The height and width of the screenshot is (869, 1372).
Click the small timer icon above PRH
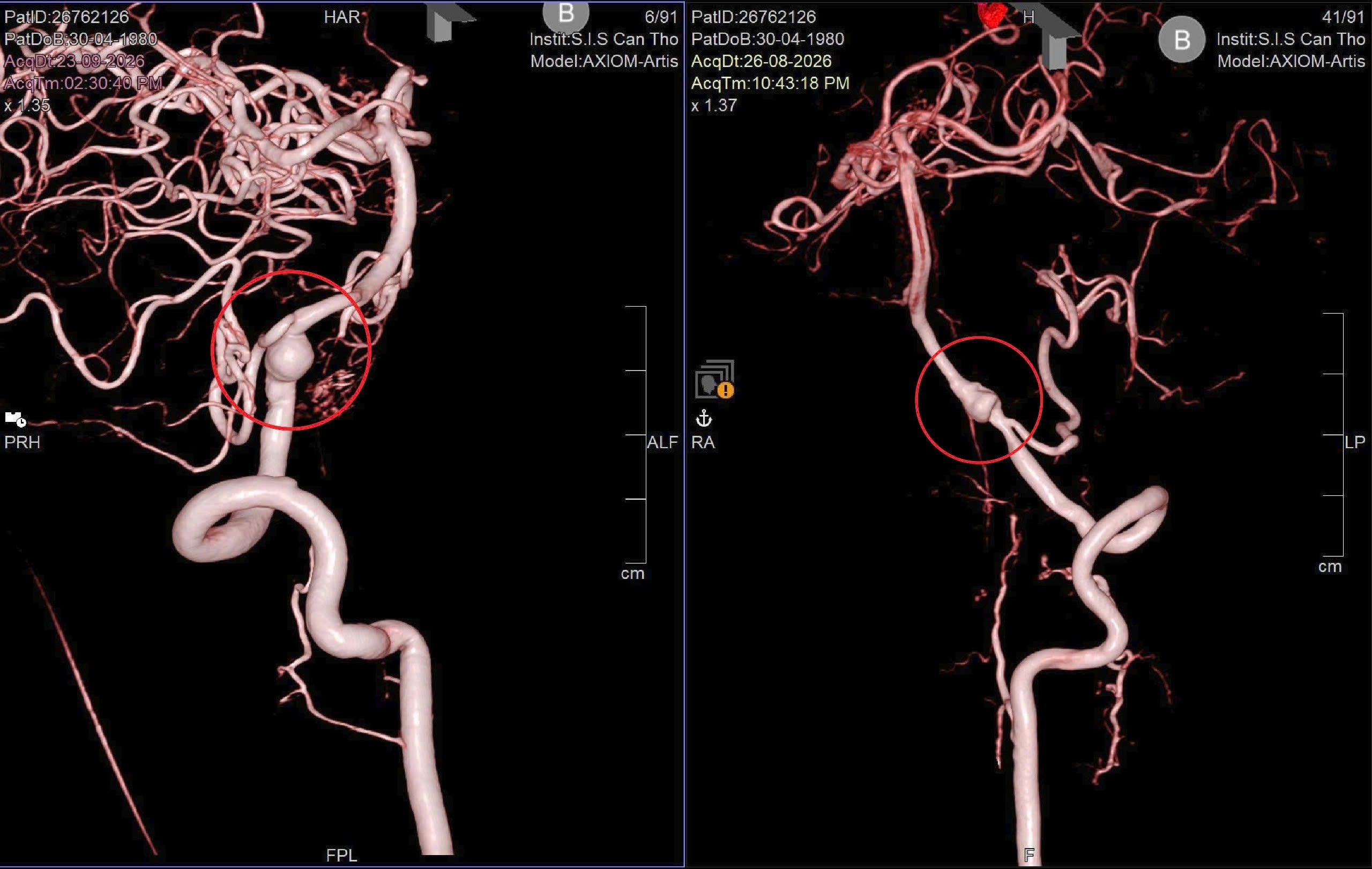[16, 419]
